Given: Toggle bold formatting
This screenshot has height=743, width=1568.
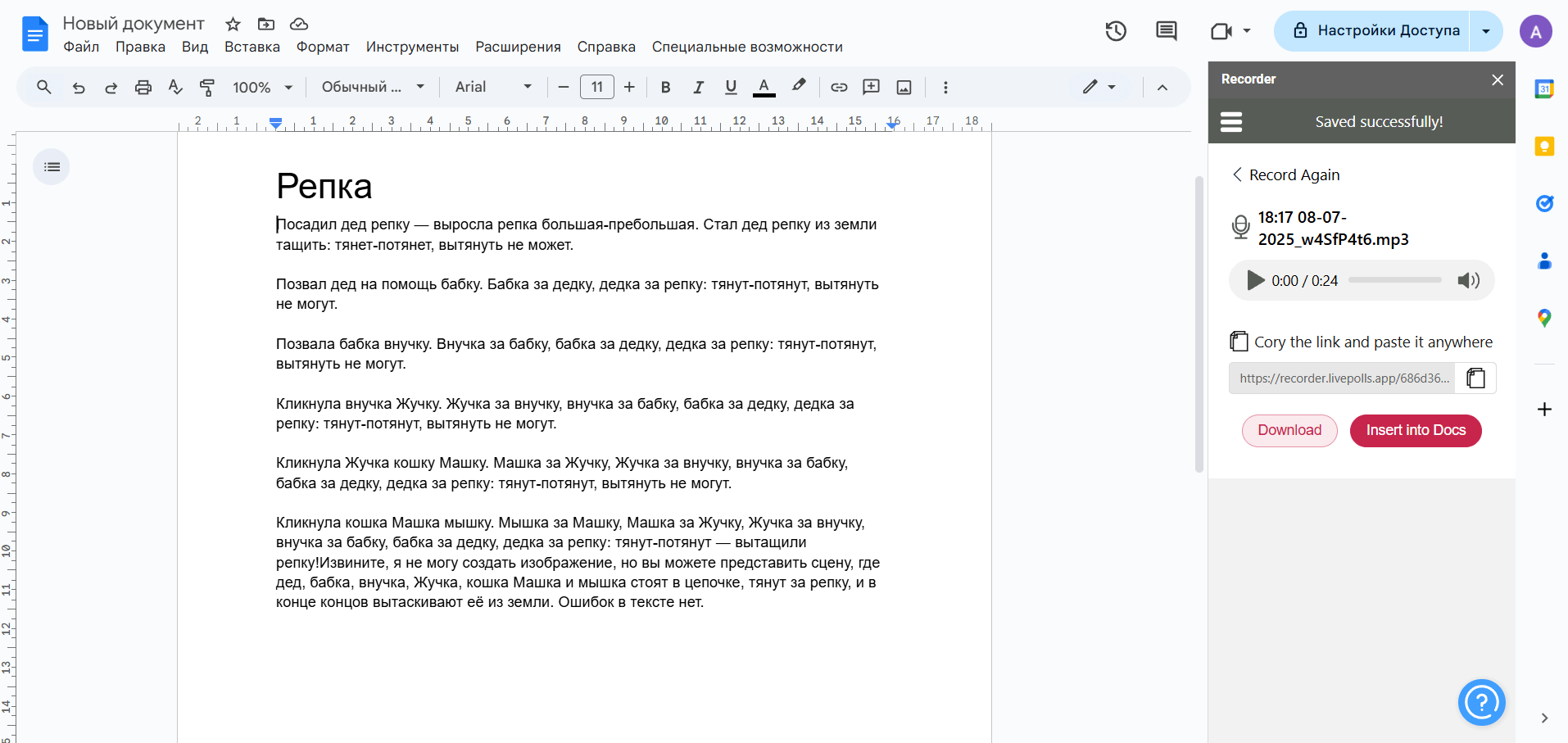Looking at the screenshot, I should point(665,87).
